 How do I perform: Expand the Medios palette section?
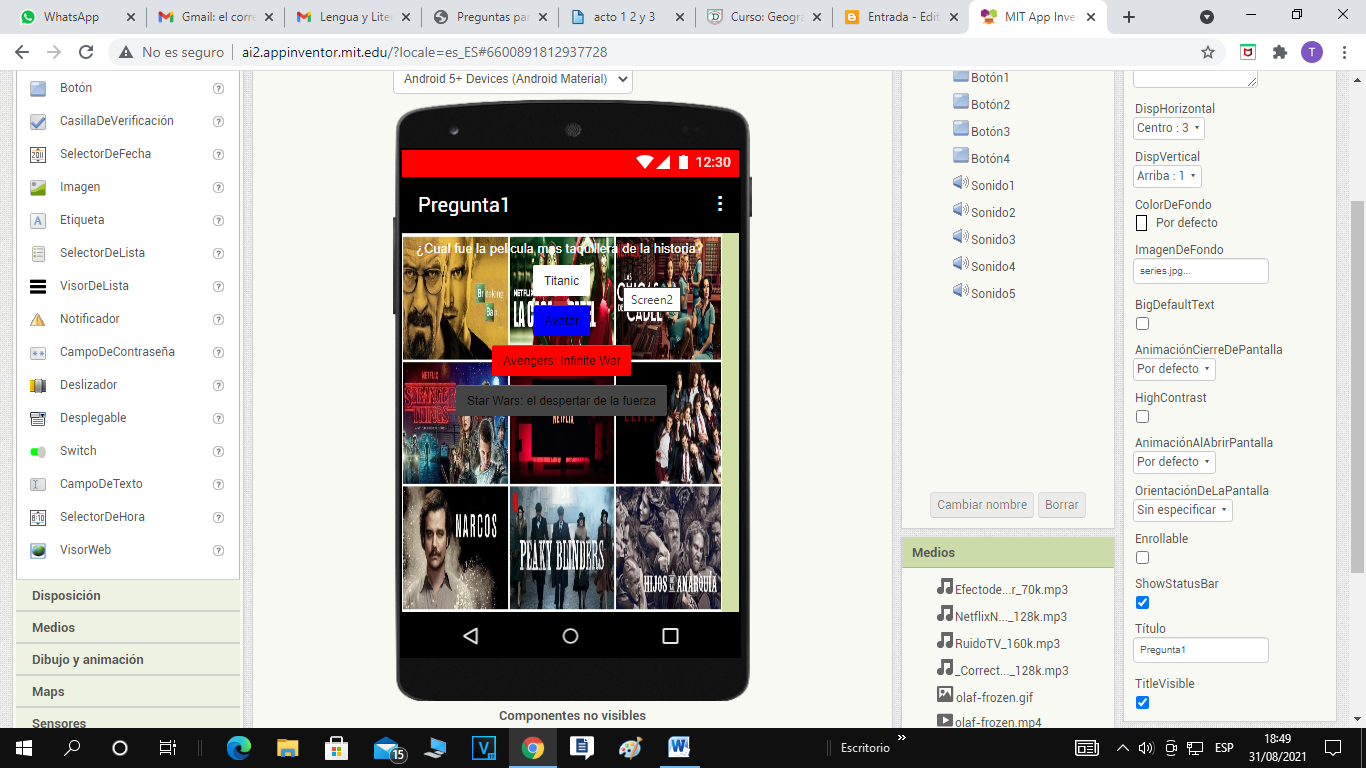[x=128, y=627]
